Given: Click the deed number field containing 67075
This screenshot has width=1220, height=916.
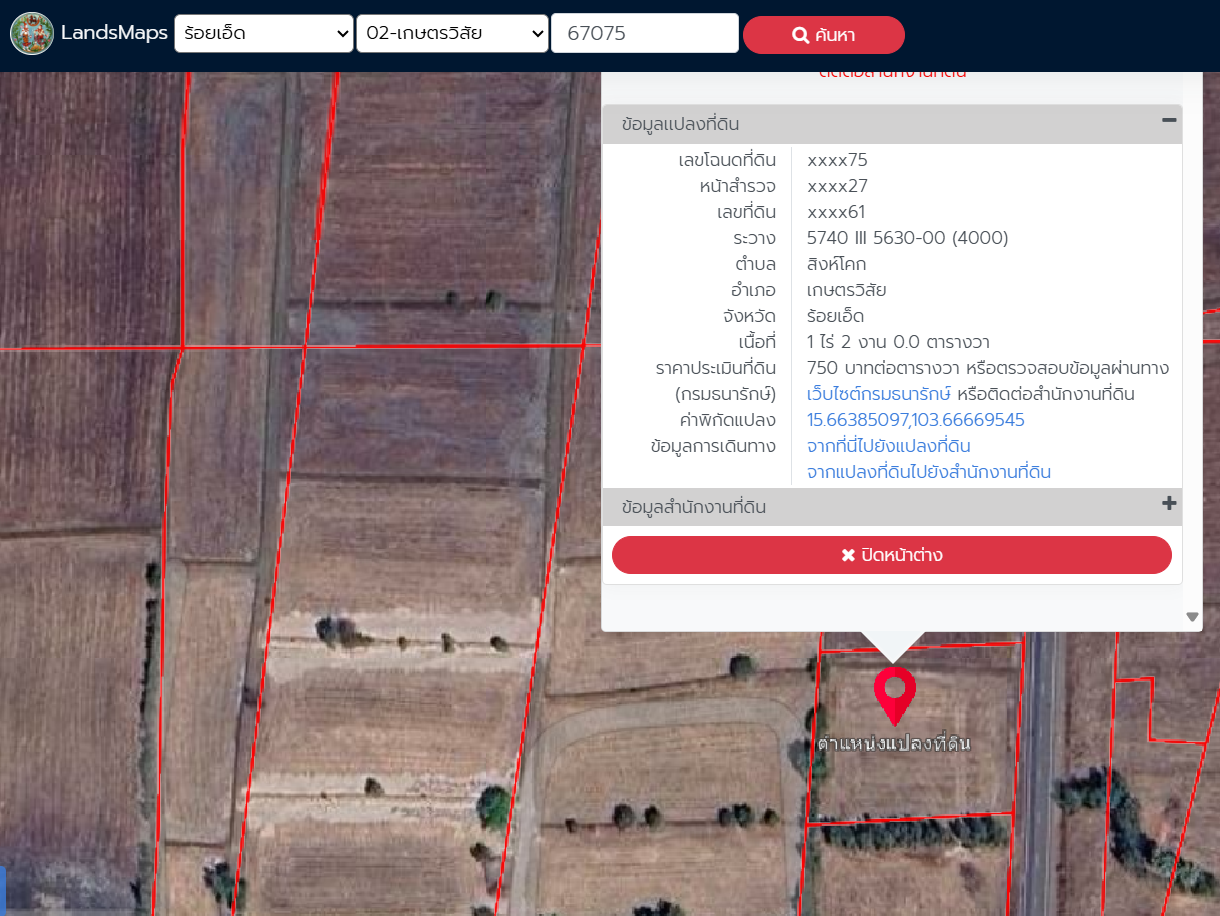Looking at the screenshot, I should point(644,34).
